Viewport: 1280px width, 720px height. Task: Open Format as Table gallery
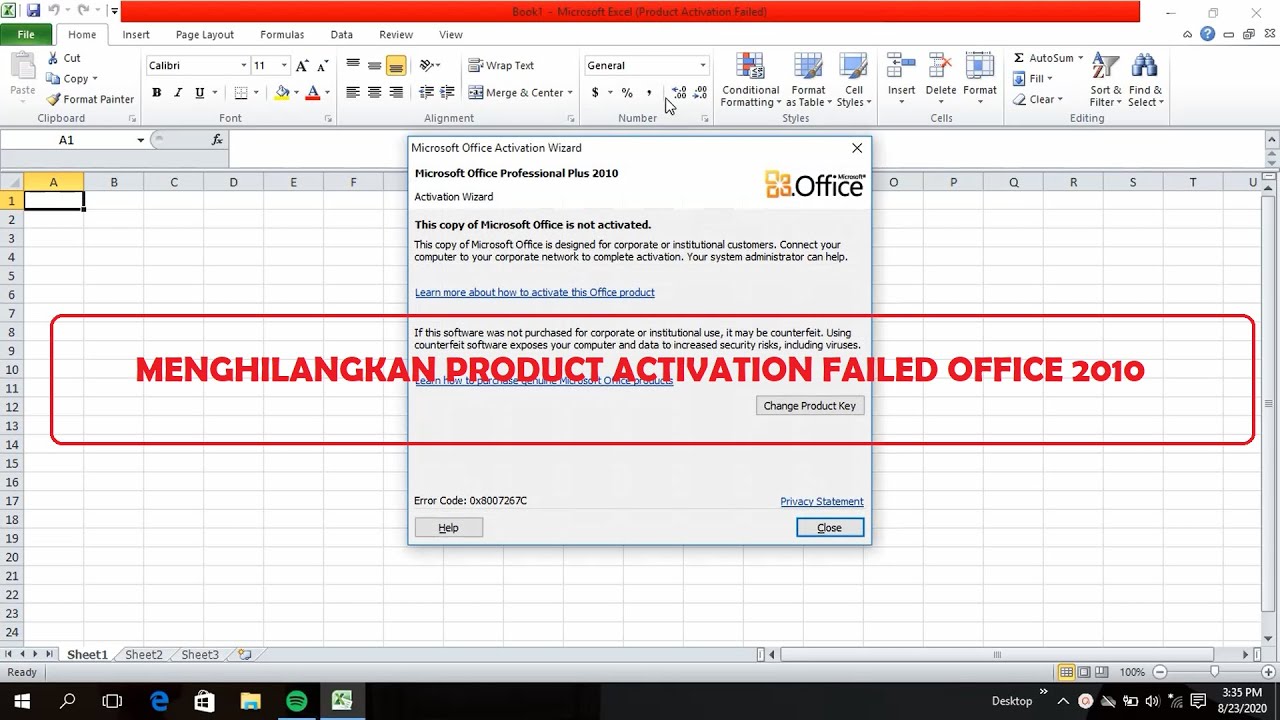click(x=808, y=80)
